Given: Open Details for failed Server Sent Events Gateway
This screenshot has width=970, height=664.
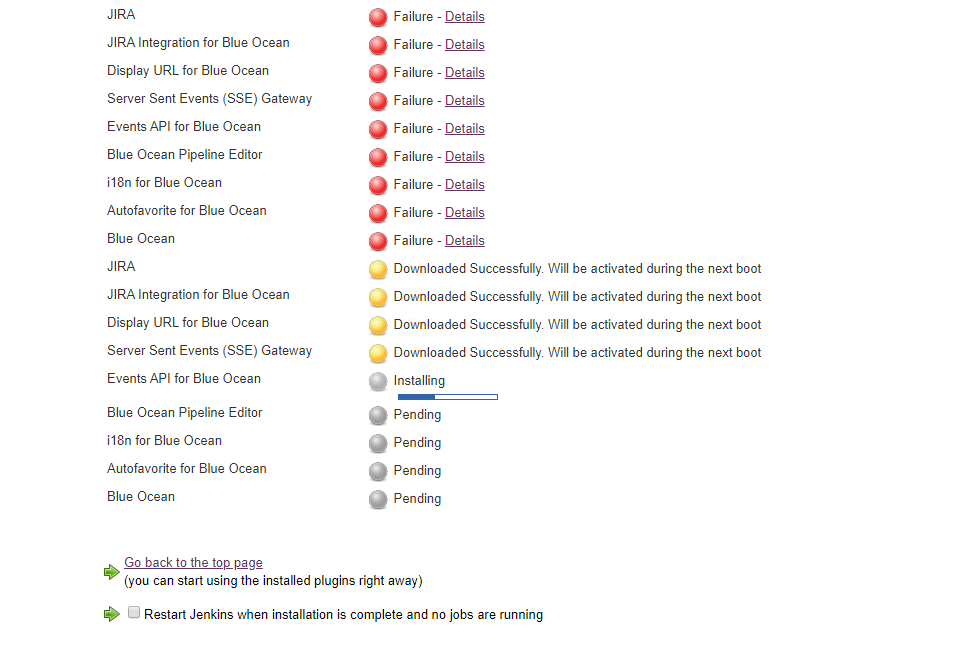Looking at the screenshot, I should (464, 101).
